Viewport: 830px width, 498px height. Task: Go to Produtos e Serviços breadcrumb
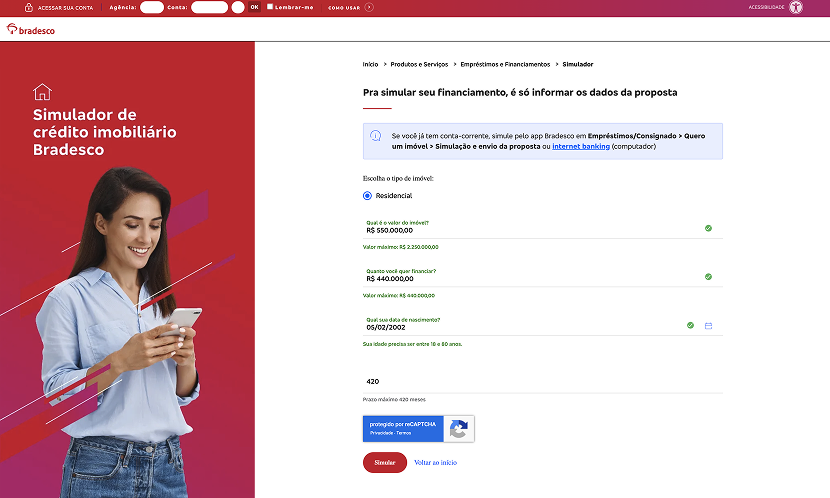(x=419, y=65)
